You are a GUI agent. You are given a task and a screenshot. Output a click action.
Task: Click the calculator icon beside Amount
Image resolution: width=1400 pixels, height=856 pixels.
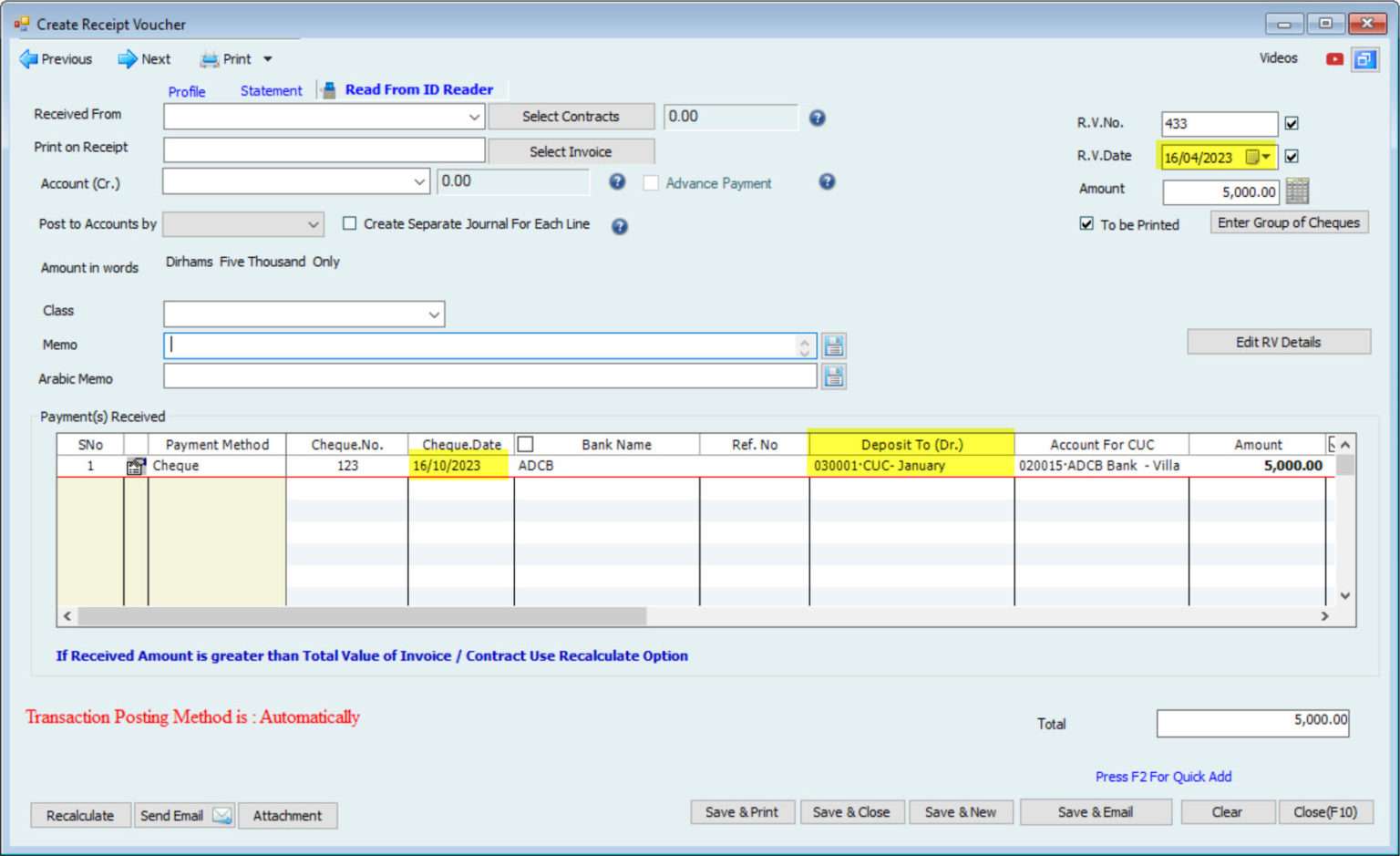point(1297,191)
